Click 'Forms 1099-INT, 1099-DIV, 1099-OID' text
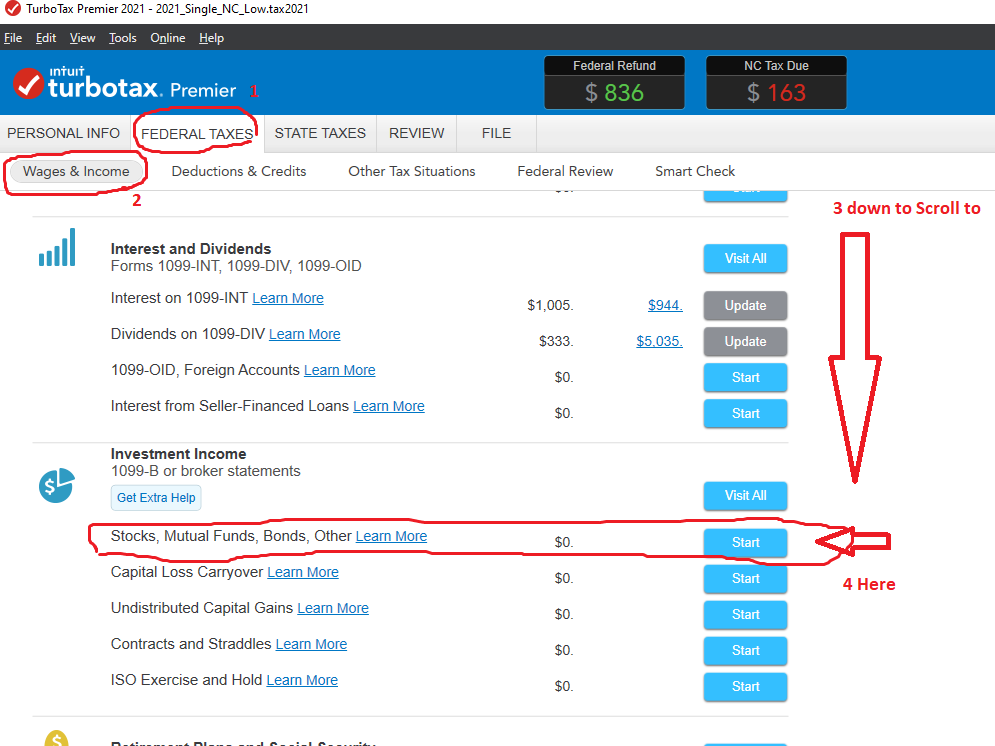Screen dimensions: 995x746 (236, 266)
